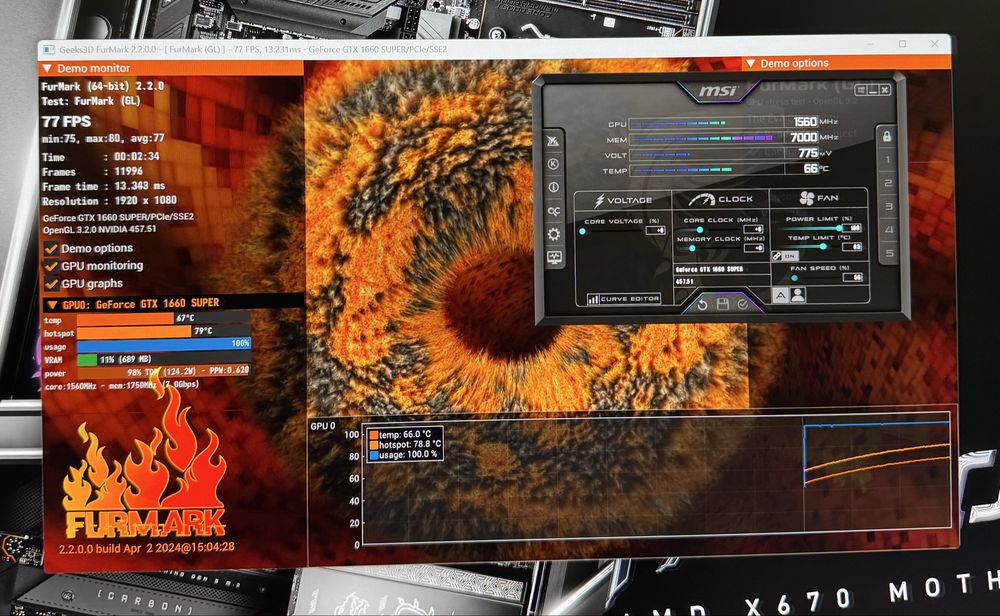Click the information (i) icon in Afterburner

(554, 187)
